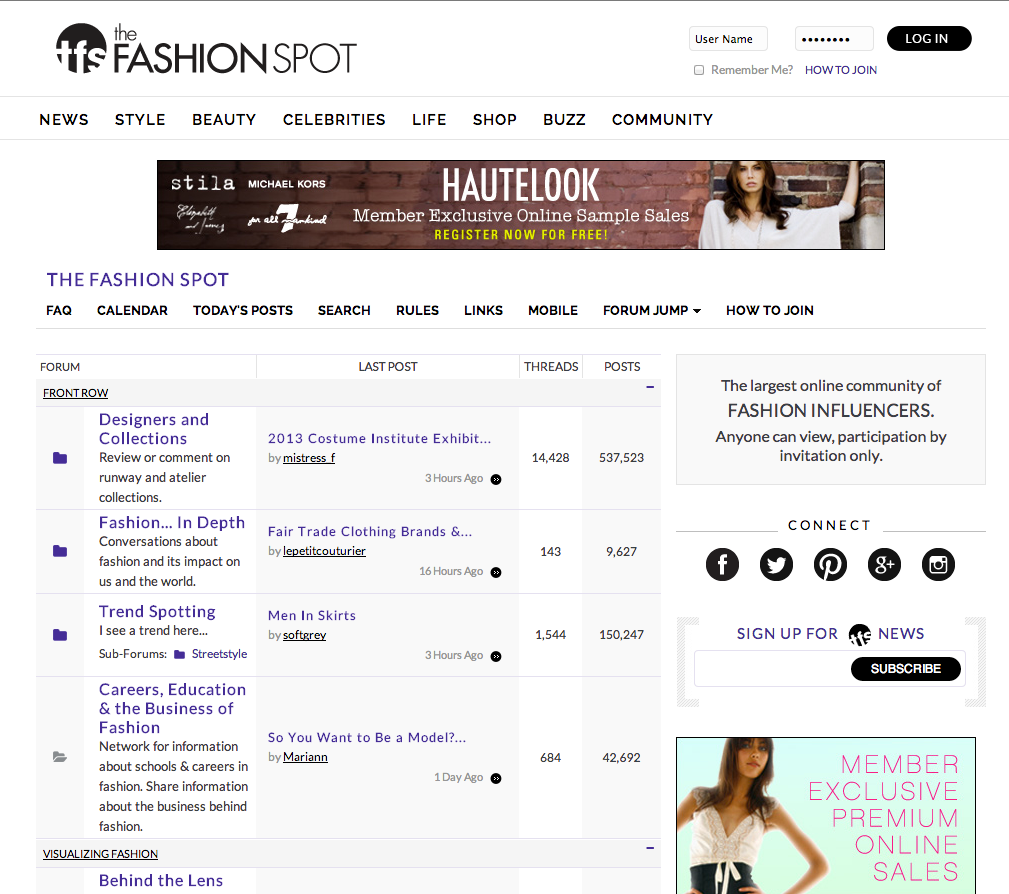This screenshot has width=1009, height=894.
Task: Click the Subscribe button
Action: (905, 669)
